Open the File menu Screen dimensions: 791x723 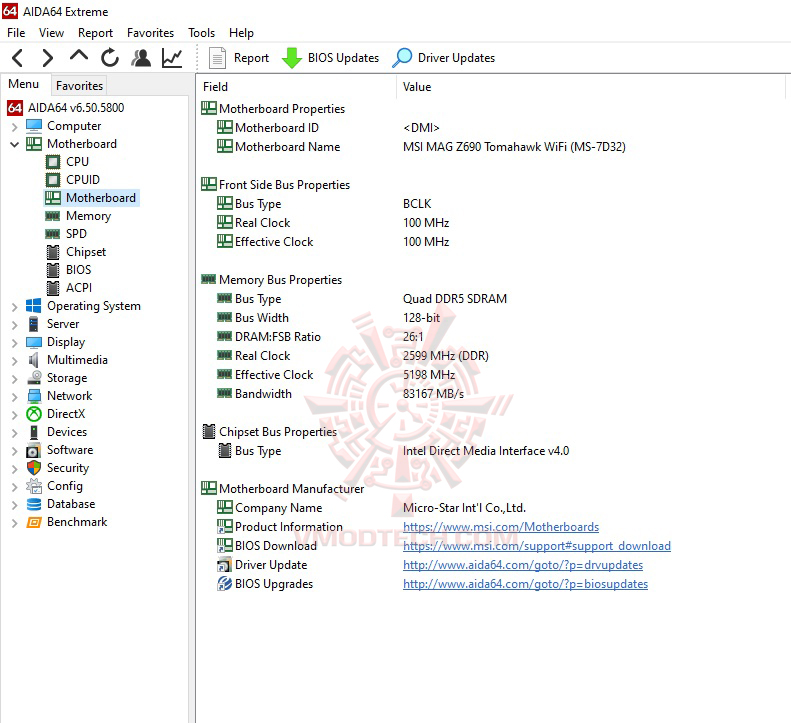[16, 33]
